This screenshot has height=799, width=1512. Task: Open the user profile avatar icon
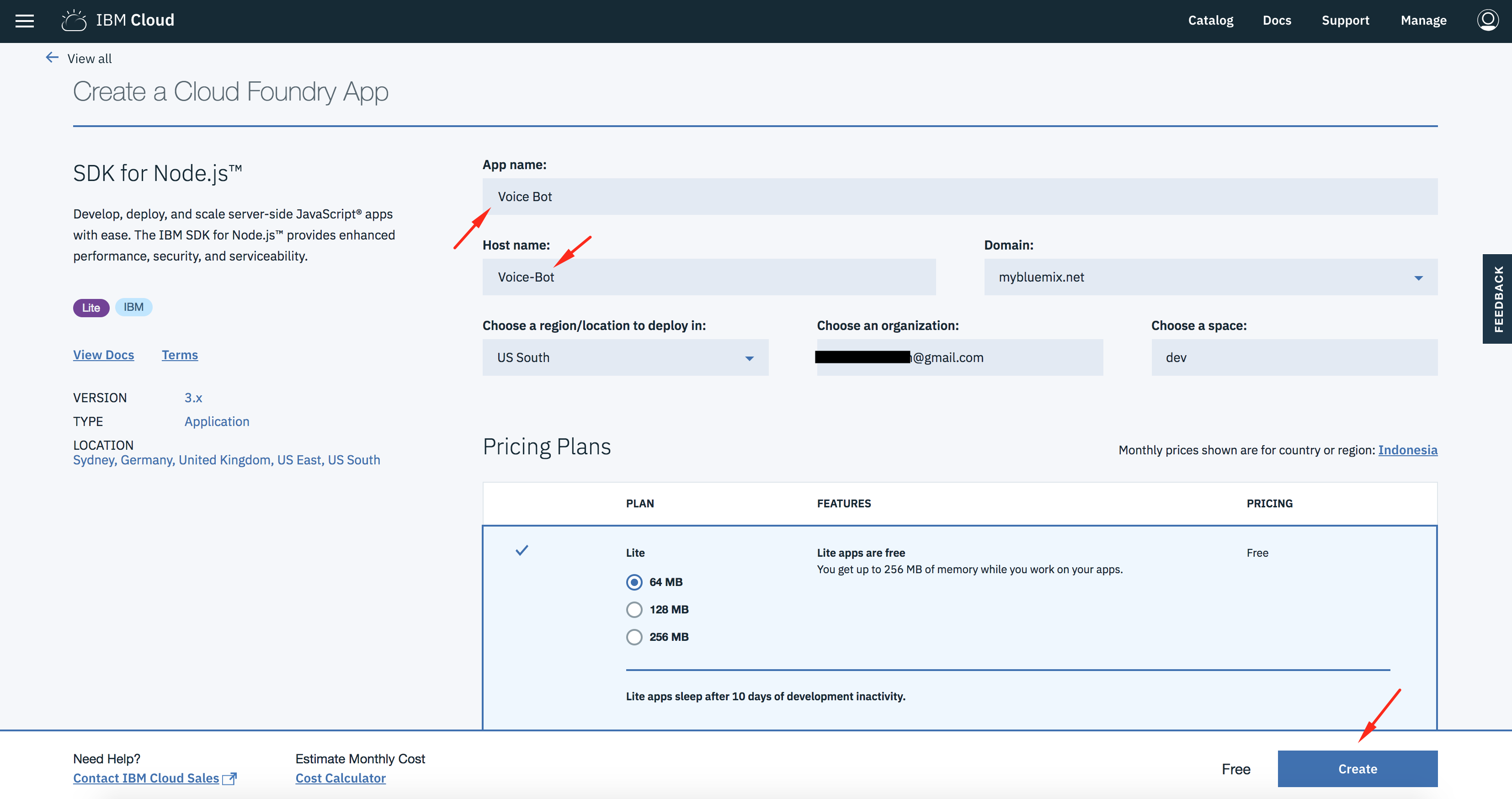[1487, 20]
